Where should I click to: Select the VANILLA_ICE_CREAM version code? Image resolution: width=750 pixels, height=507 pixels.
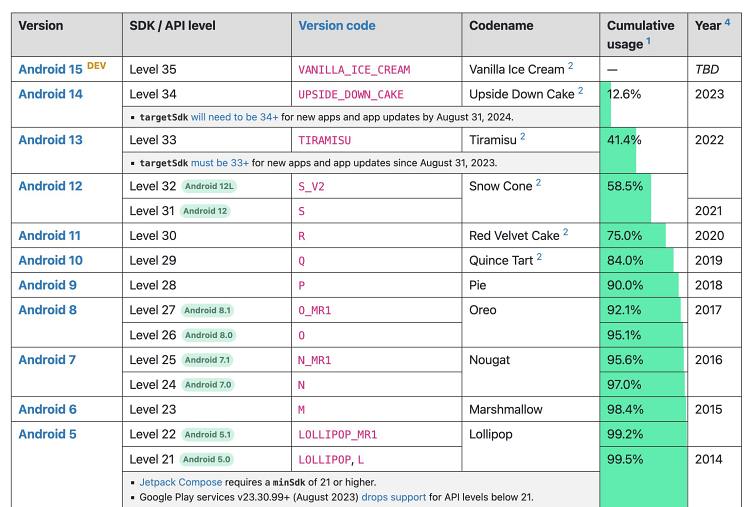(x=354, y=70)
